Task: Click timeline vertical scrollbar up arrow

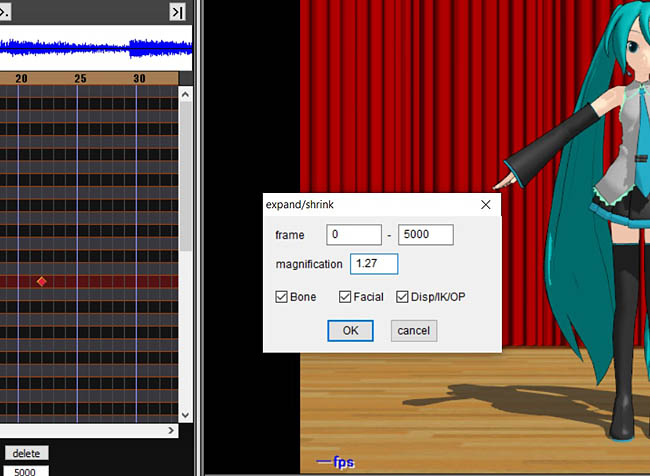Action: point(185,95)
